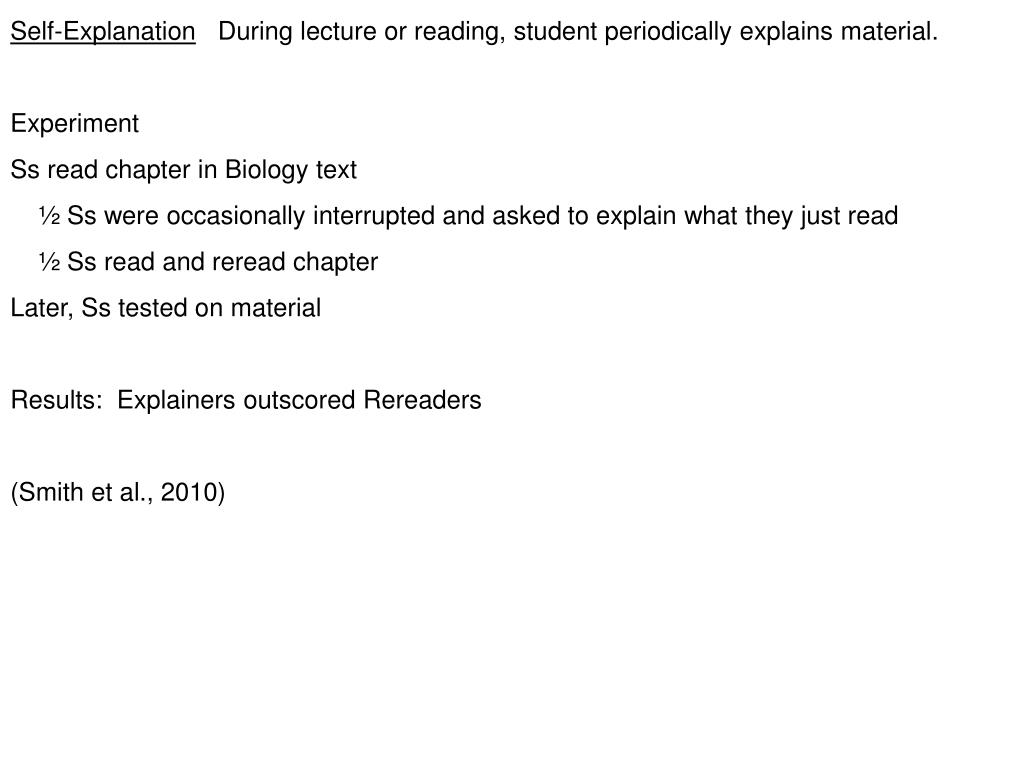The height and width of the screenshot is (768, 1024).
Task: Click the word Experiment
Action: tap(75, 124)
